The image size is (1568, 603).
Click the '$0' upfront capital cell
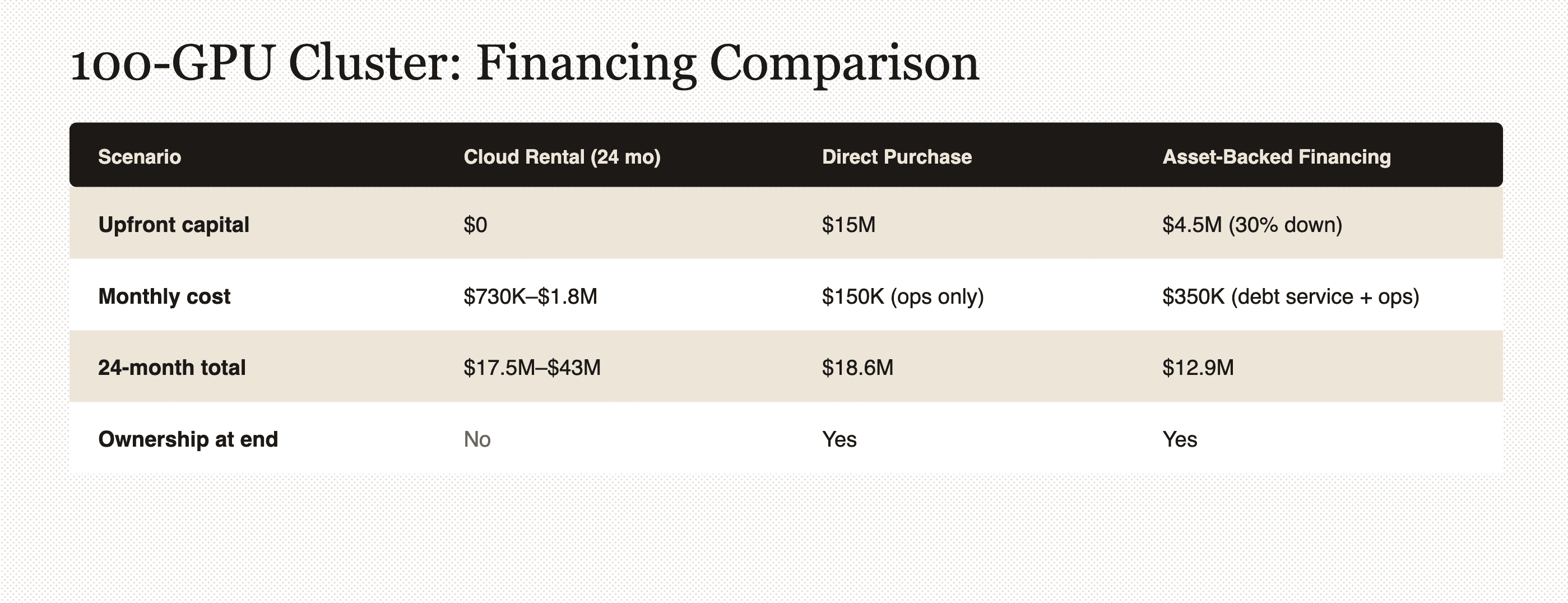[x=475, y=225]
